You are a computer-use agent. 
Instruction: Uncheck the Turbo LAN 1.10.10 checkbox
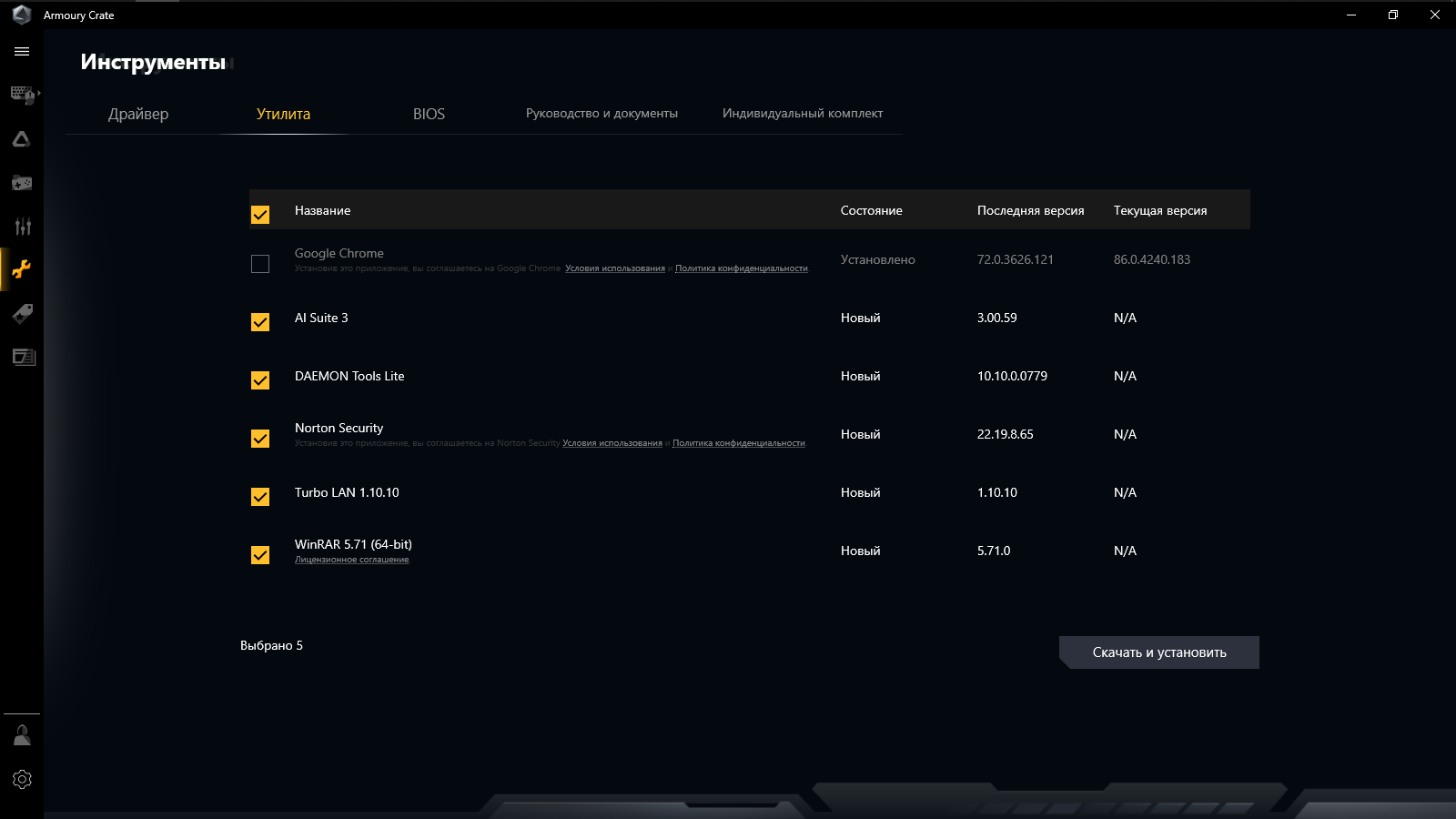tap(260, 497)
